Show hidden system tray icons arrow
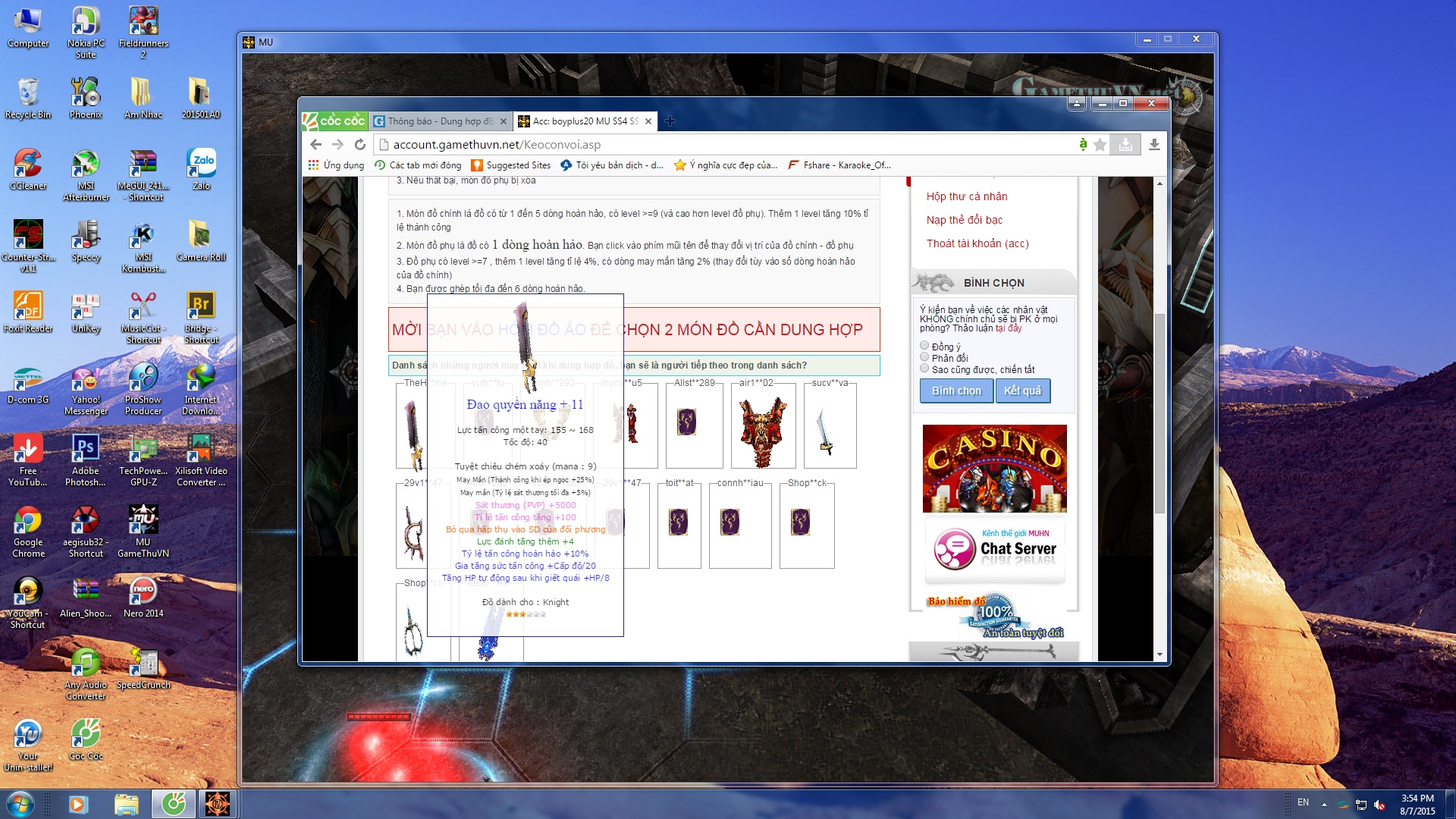 coord(1324,804)
